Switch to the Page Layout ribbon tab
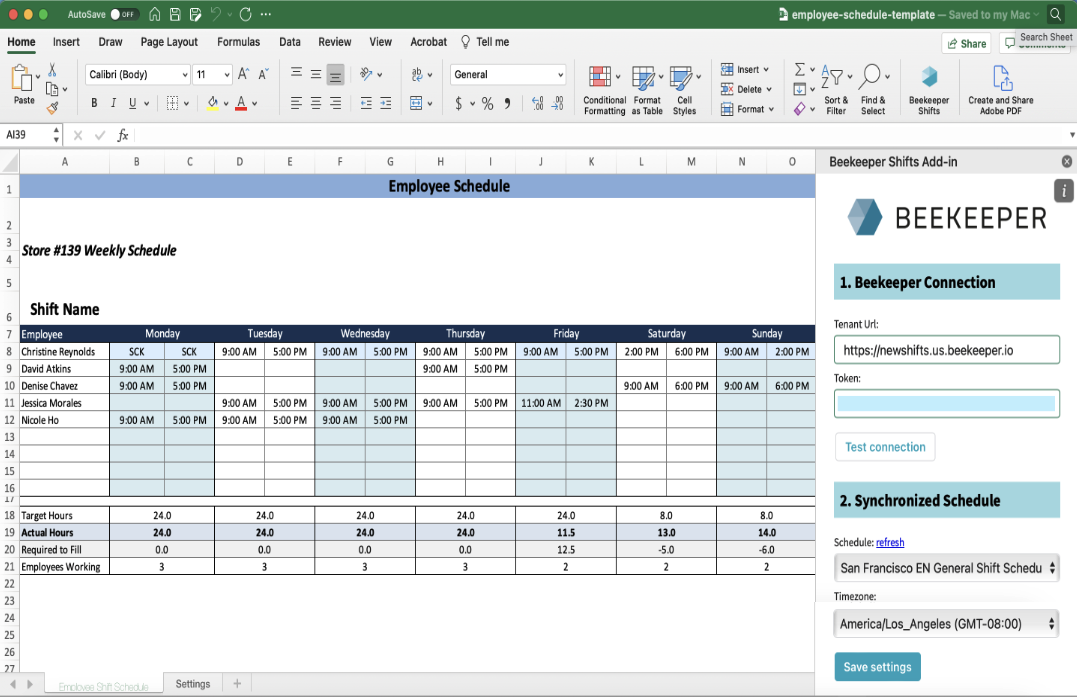This screenshot has width=1078, height=698. coord(169,42)
